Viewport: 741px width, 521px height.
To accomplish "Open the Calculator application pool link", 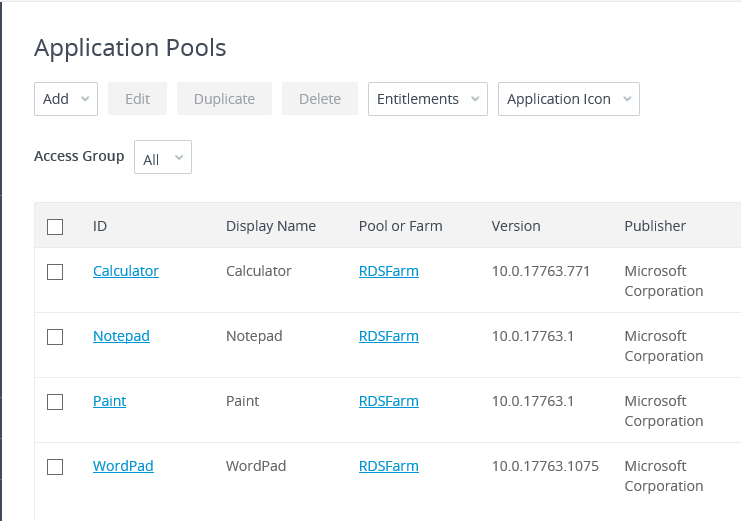I will (x=126, y=271).
